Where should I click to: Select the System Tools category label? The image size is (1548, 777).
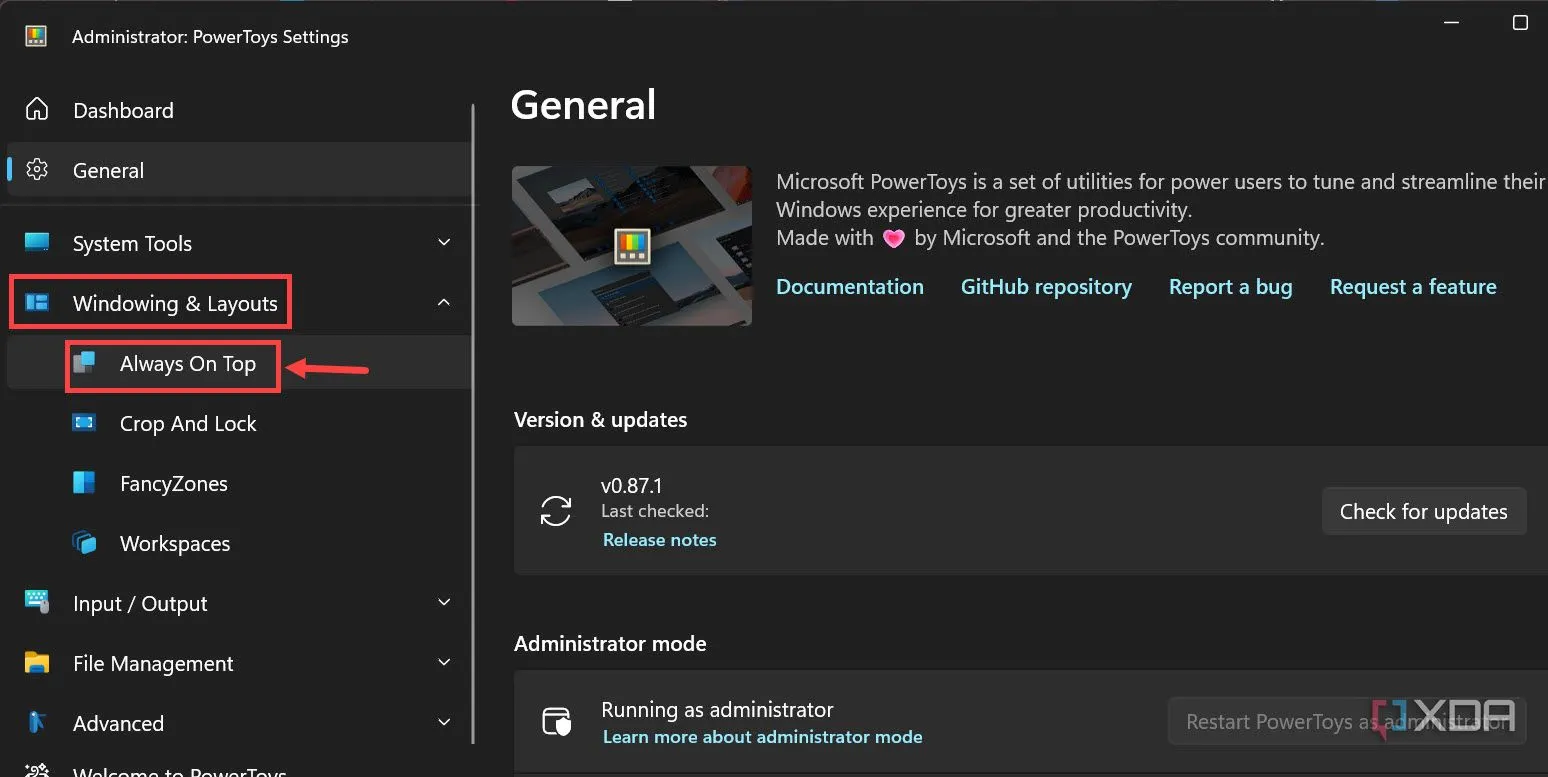(132, 243)
